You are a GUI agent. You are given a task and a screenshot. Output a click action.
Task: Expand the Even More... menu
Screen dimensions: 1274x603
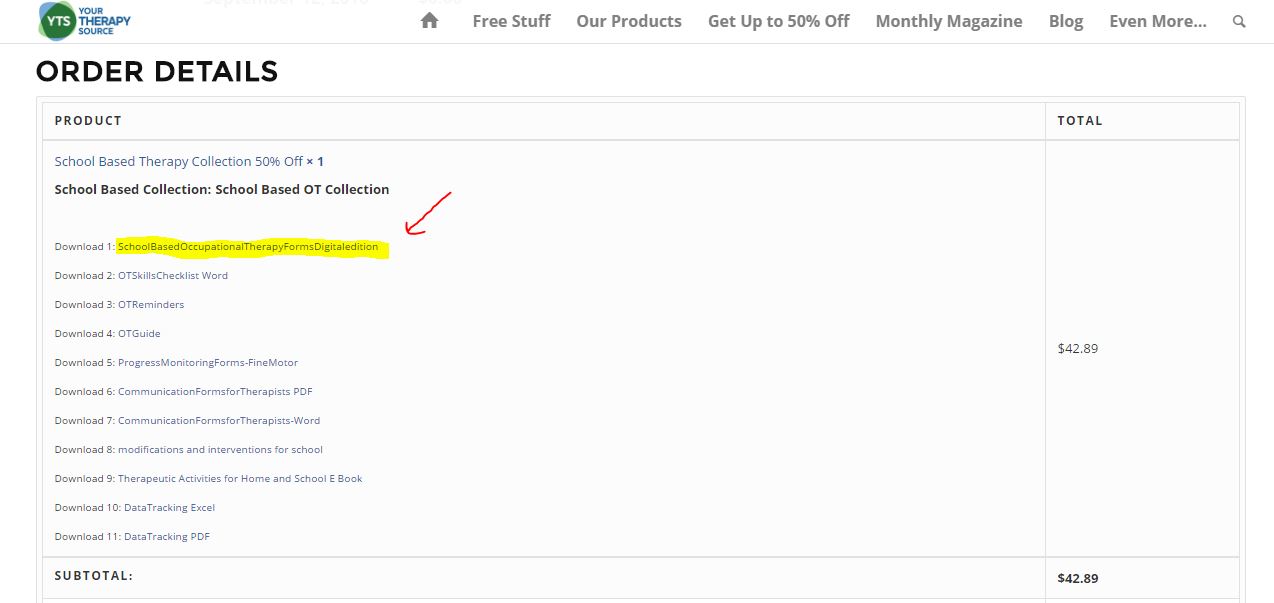(x=1157, y=21)
